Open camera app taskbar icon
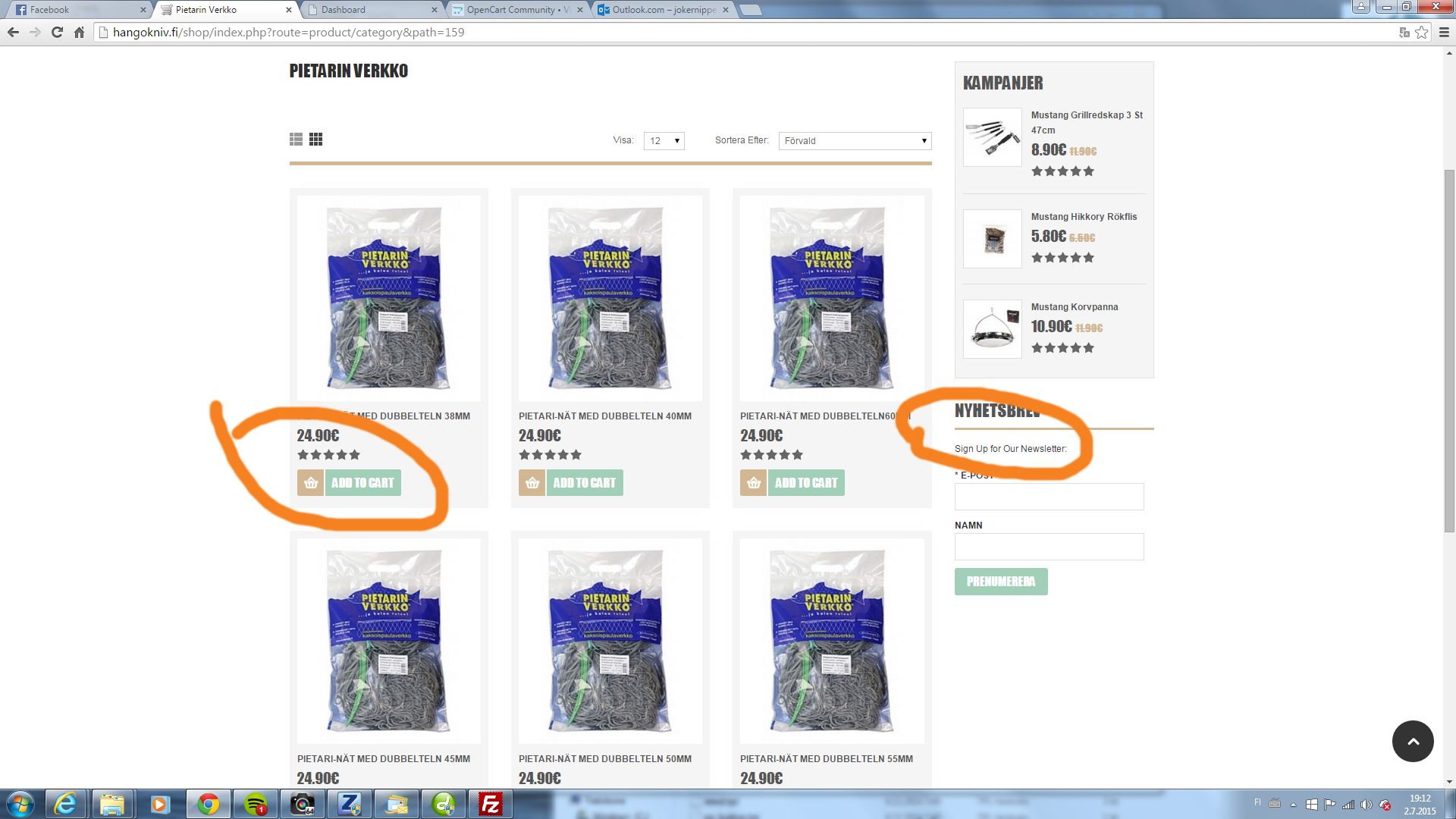The image size is (1456, 819). point(303,804)
